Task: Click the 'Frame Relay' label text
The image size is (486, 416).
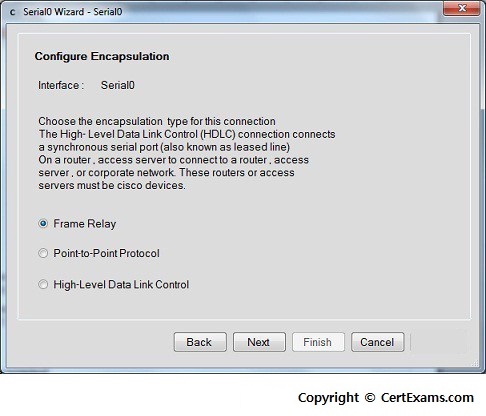Action: [x=85, y=224]
